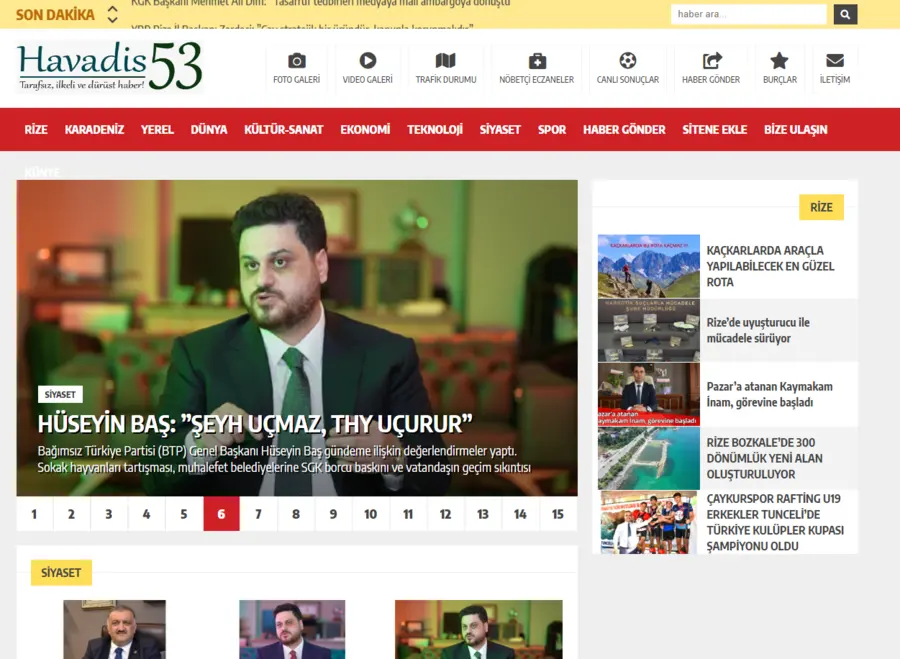Go to slide 15 of the headline slider

[558, 514]
